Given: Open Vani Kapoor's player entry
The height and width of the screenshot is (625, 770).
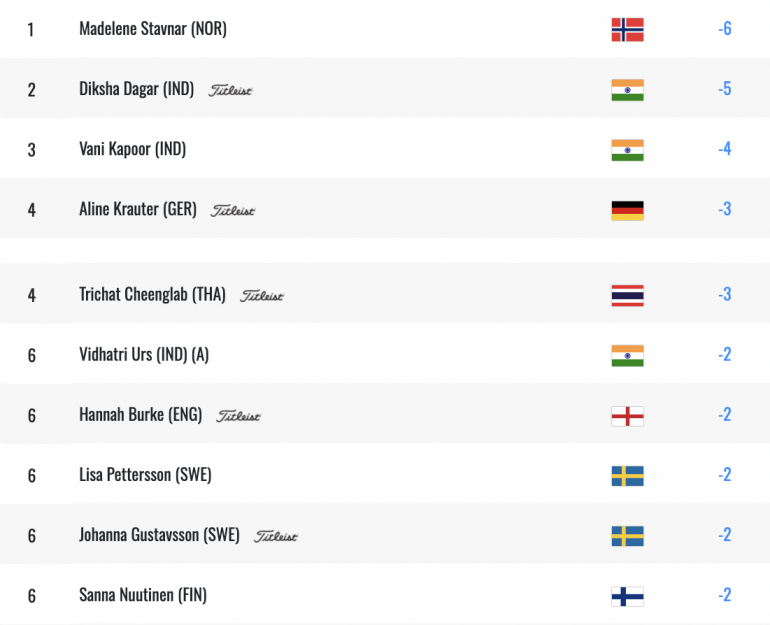Looking at the screenshot, I should [x=133, y=149].
